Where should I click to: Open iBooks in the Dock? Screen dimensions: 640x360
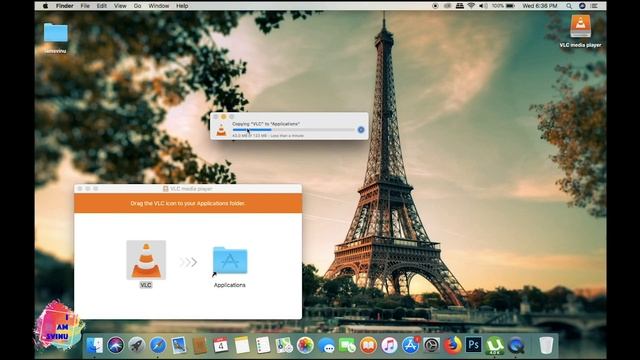(x=369, y=345)
